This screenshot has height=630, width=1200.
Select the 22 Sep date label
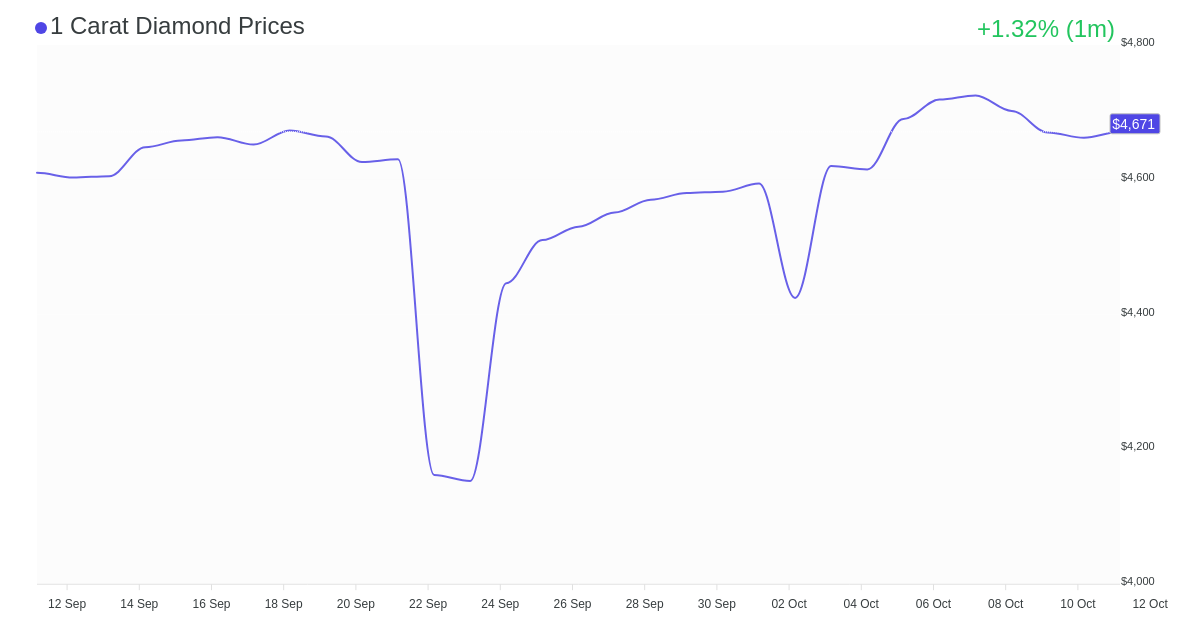tap(428, 604)
